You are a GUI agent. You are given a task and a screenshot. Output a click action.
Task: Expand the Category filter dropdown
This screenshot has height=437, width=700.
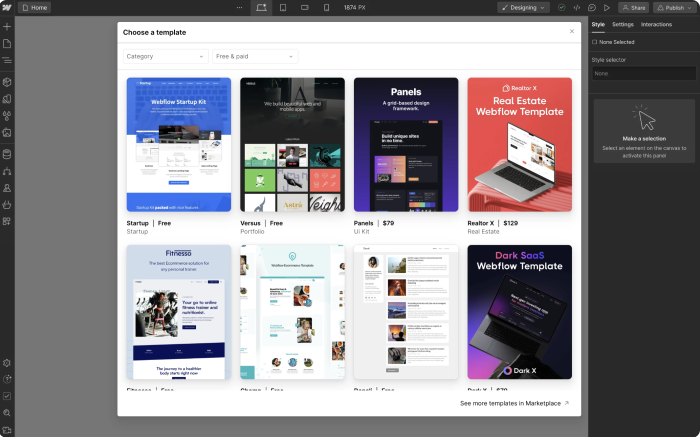coord(165,56)
